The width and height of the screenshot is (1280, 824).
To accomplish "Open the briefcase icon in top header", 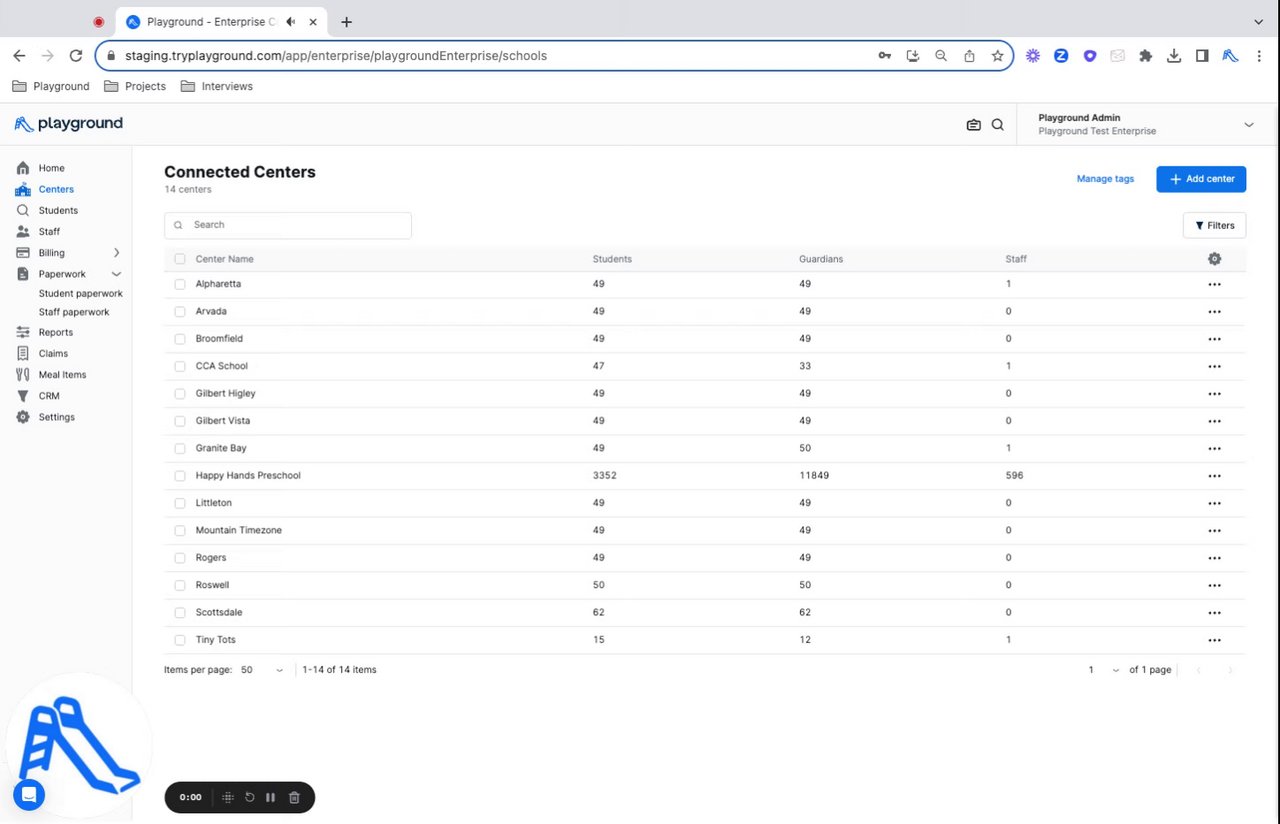I will [x=973, y=125].
